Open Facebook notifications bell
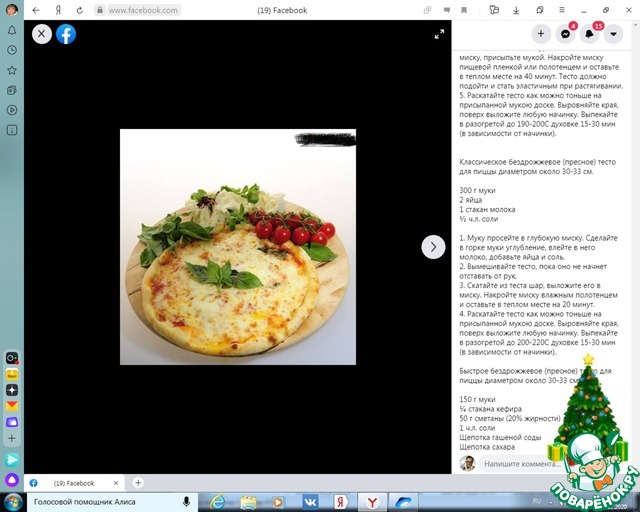 tap(590, 33)
